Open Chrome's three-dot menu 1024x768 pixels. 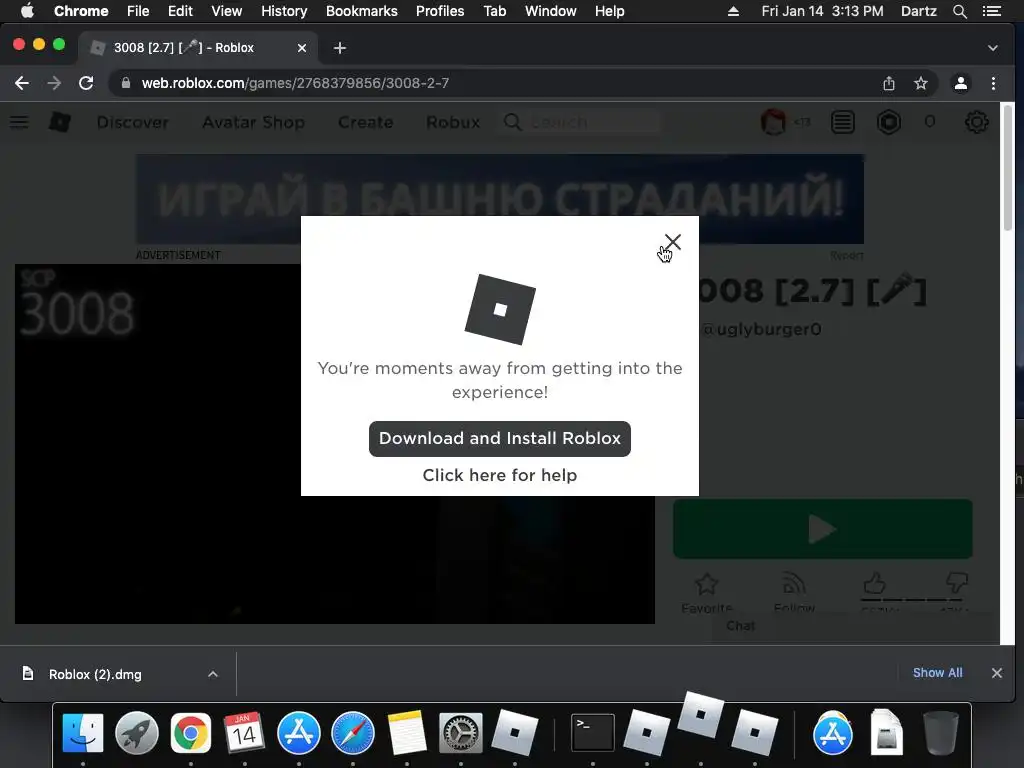point(993,83)
